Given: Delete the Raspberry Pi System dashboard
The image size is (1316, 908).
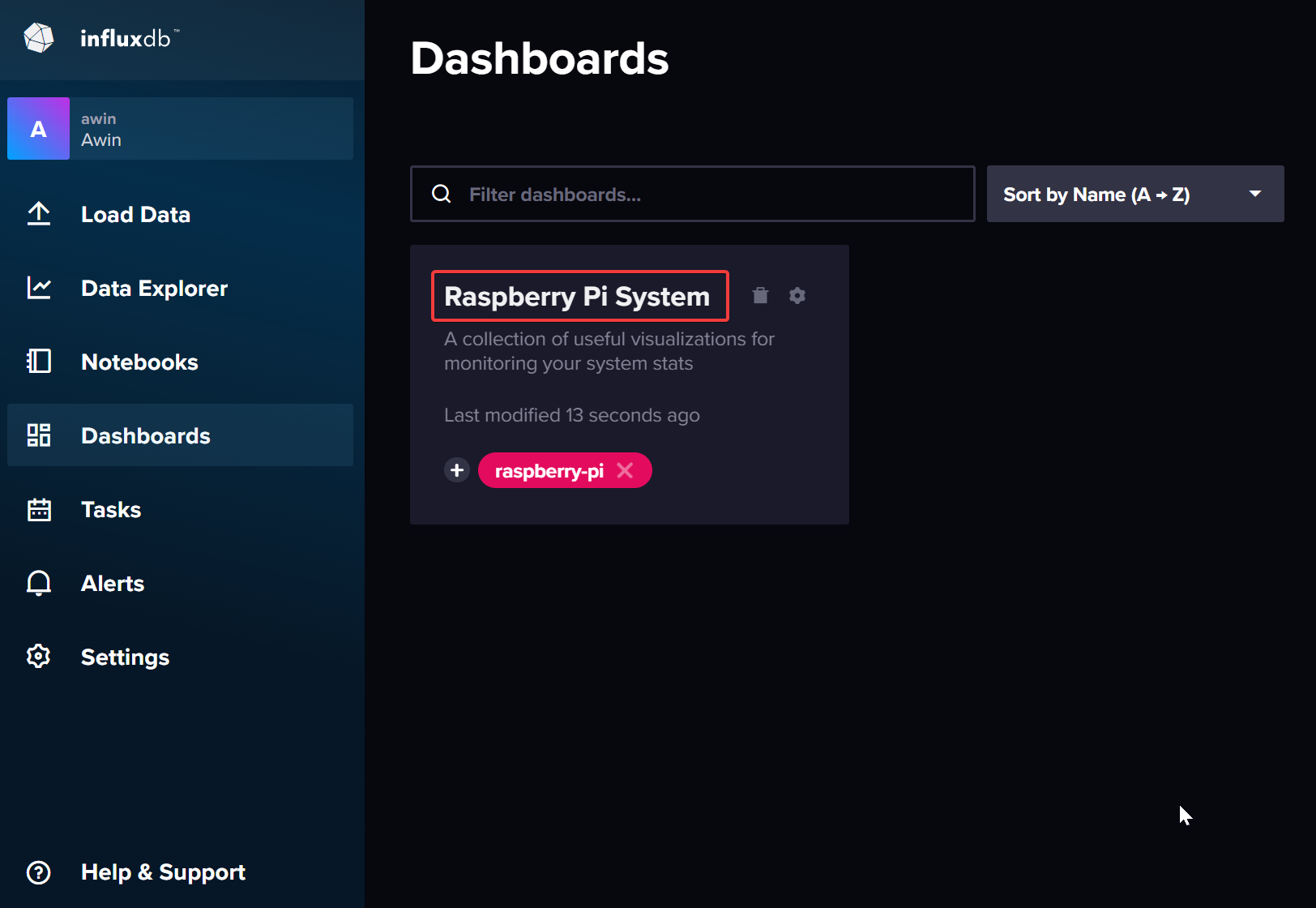Looking at the screenshot, I should tap(760, 296).
